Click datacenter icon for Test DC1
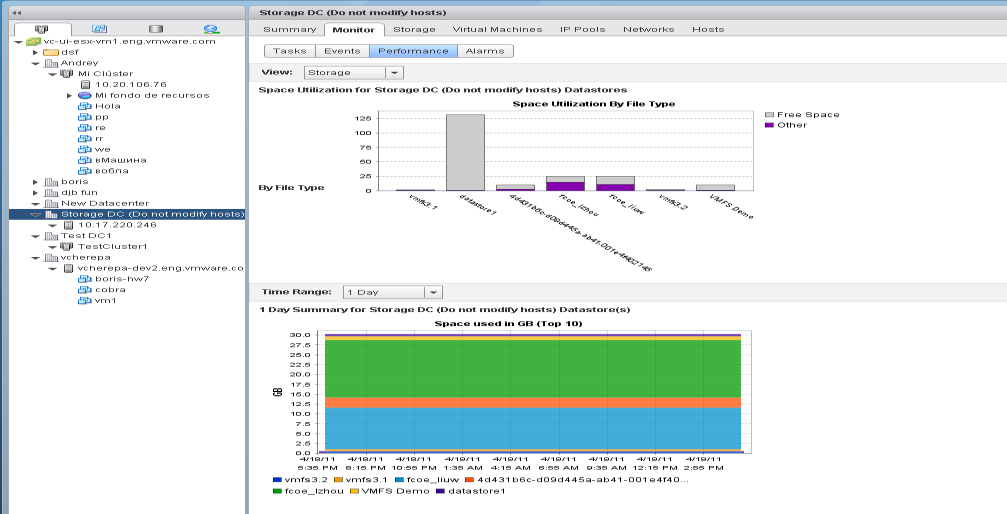Screen dimensions: 1007x514 (51, 236)
